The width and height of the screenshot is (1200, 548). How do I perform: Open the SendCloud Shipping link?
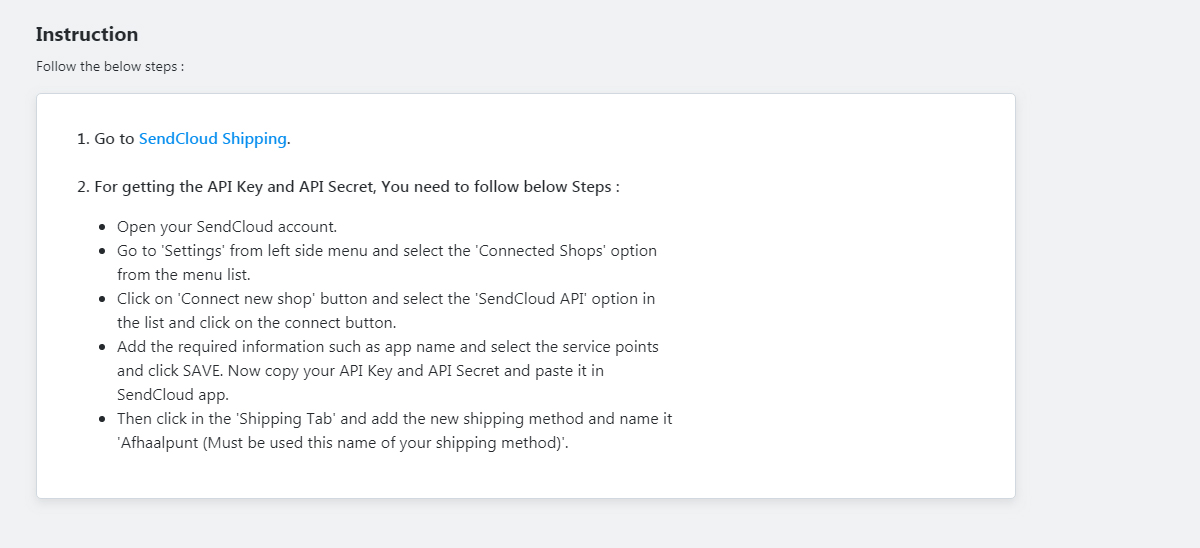213,139
